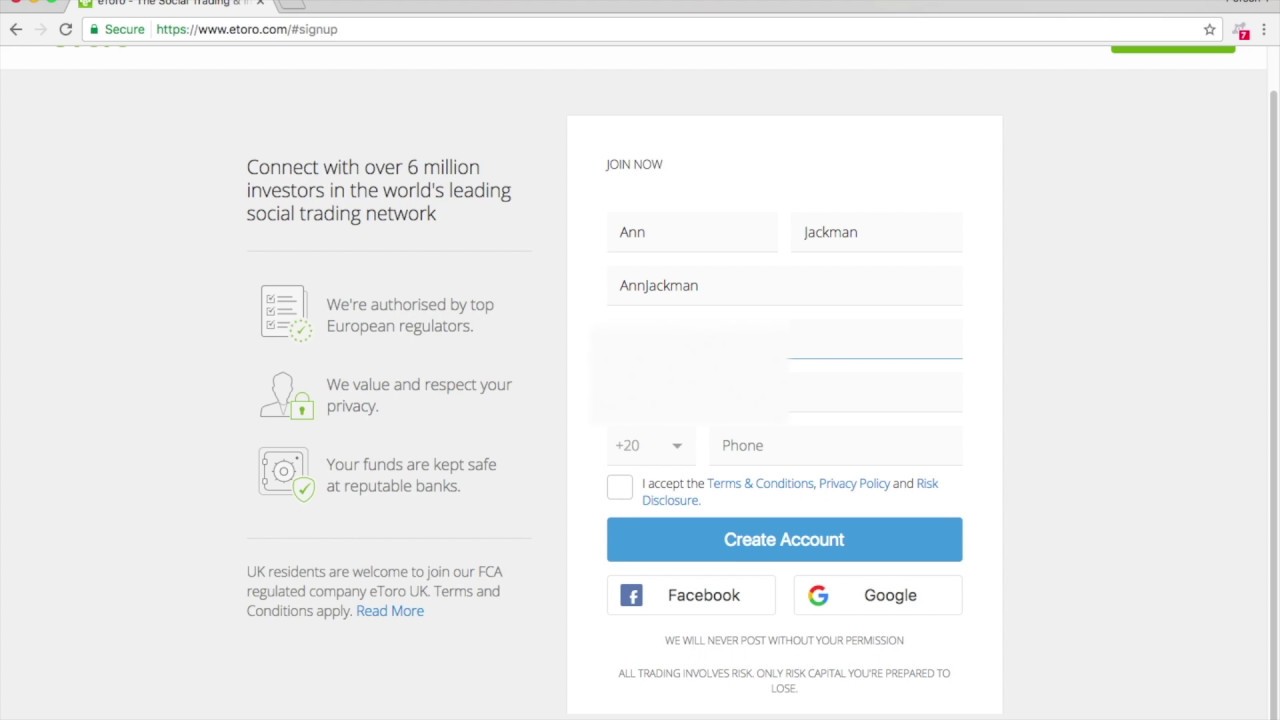This screenshot has width=1280, height=720.
Task: Open the Privacy Policy link
Action: pyautogui.click(x=854, y=484)
